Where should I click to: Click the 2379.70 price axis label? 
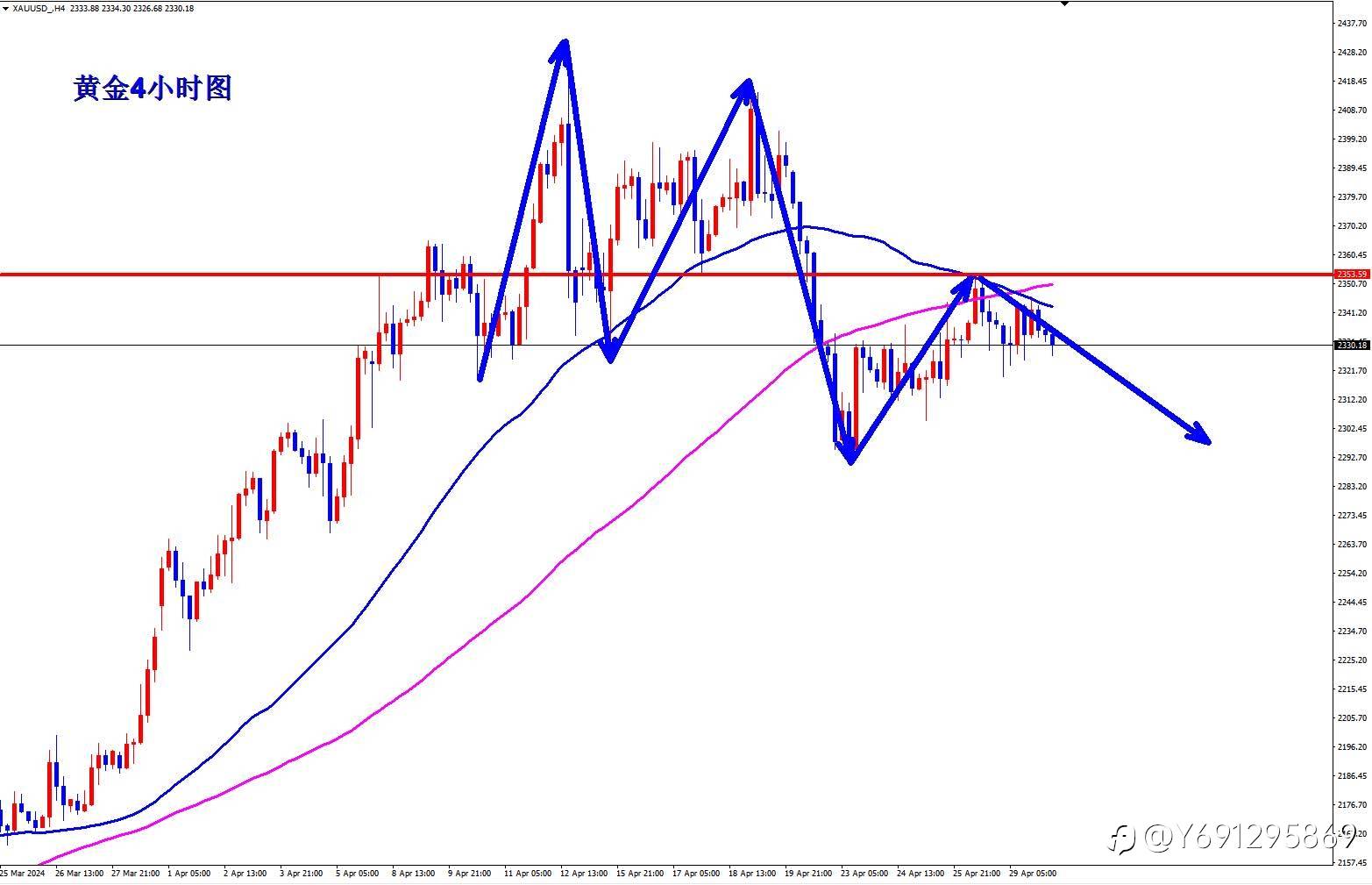pyautogui.click(x=1353, y=197)
